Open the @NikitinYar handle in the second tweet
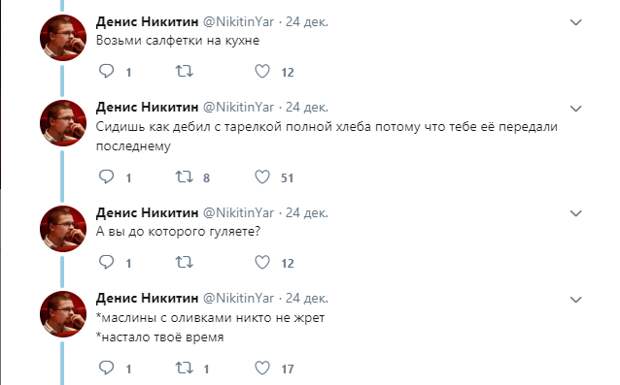Image resolution: width=620 pixels, height=385 pixels. (238, 107)
